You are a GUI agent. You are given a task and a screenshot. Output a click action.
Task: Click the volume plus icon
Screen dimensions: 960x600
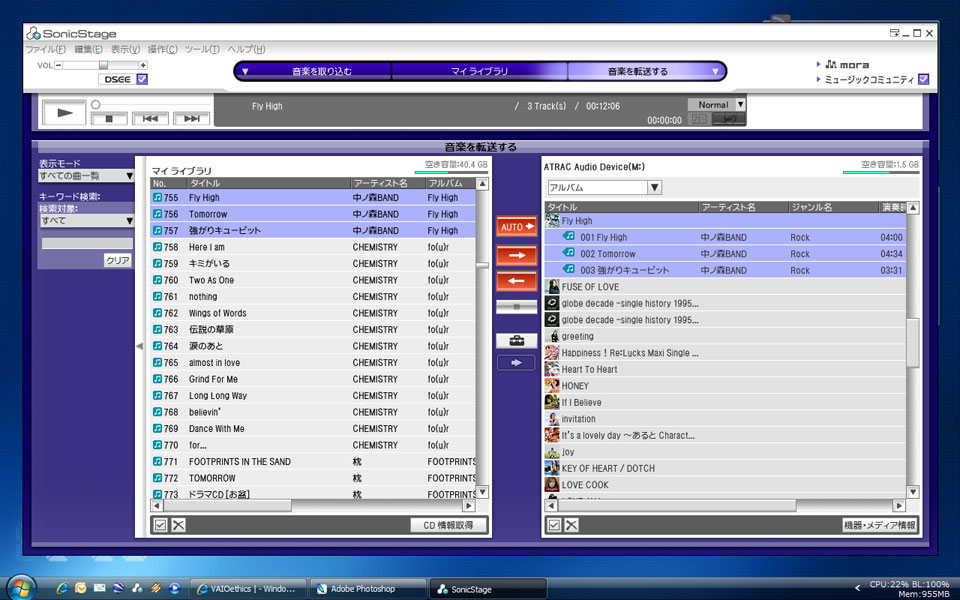[143, 66]
